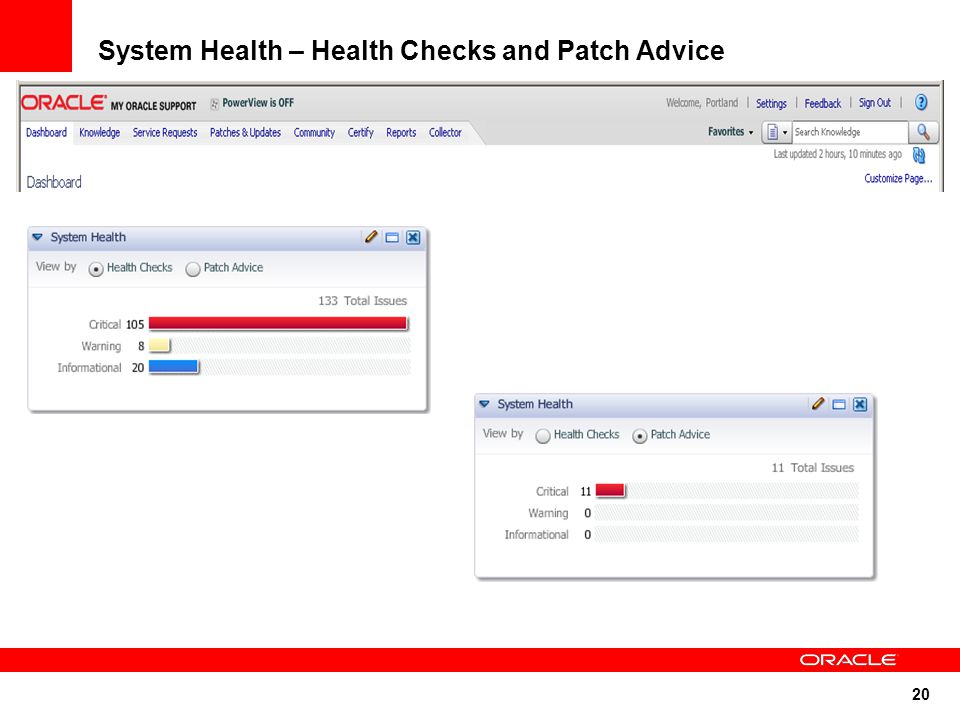Open the help question mark icon
The image size is (960, 720).
[921, 102]
